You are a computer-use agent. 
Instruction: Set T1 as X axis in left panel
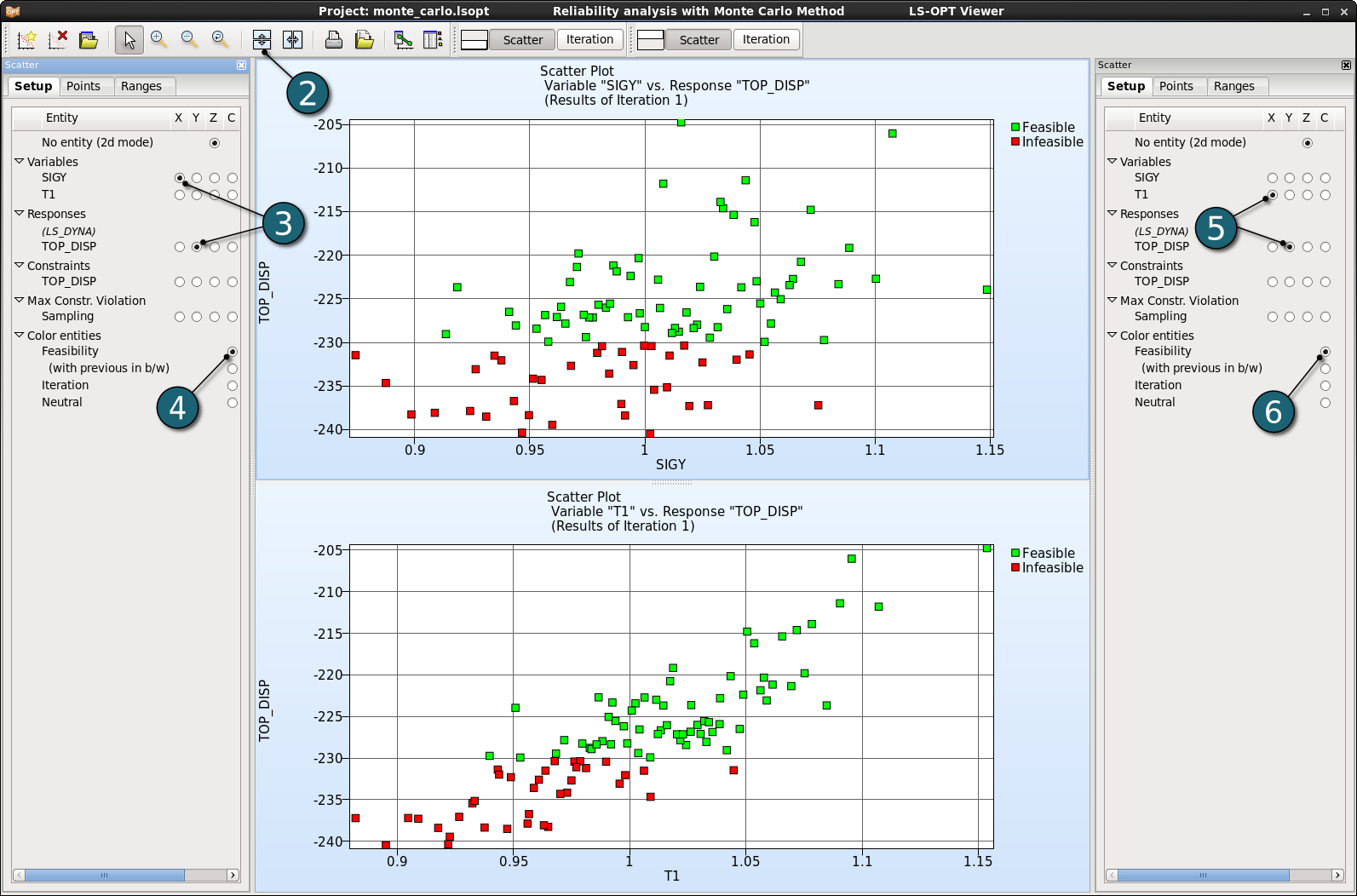(x=180, y=195)
